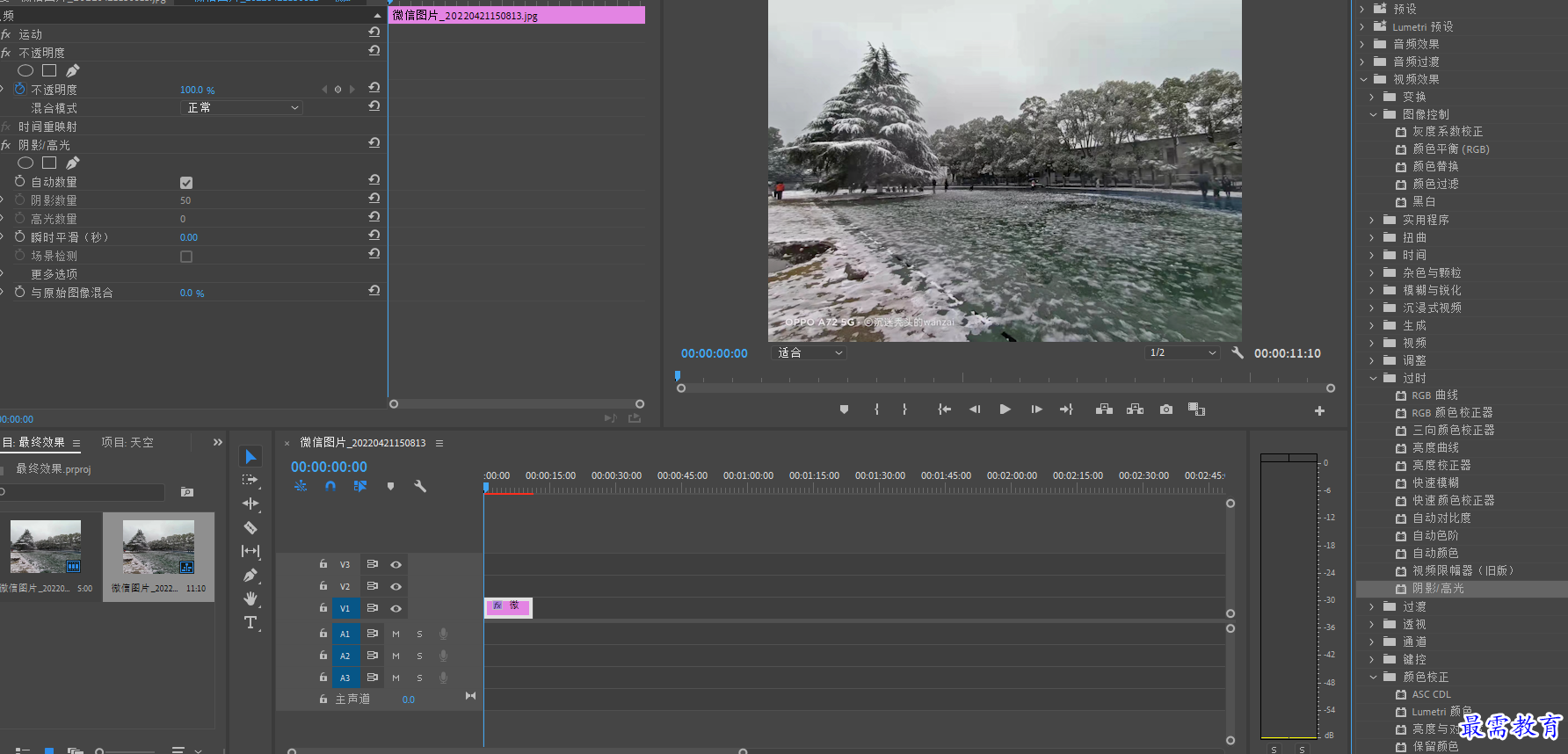Select the Type tool
The width and height of the screenshot is (1568, 754).
[x=250, y=622]
